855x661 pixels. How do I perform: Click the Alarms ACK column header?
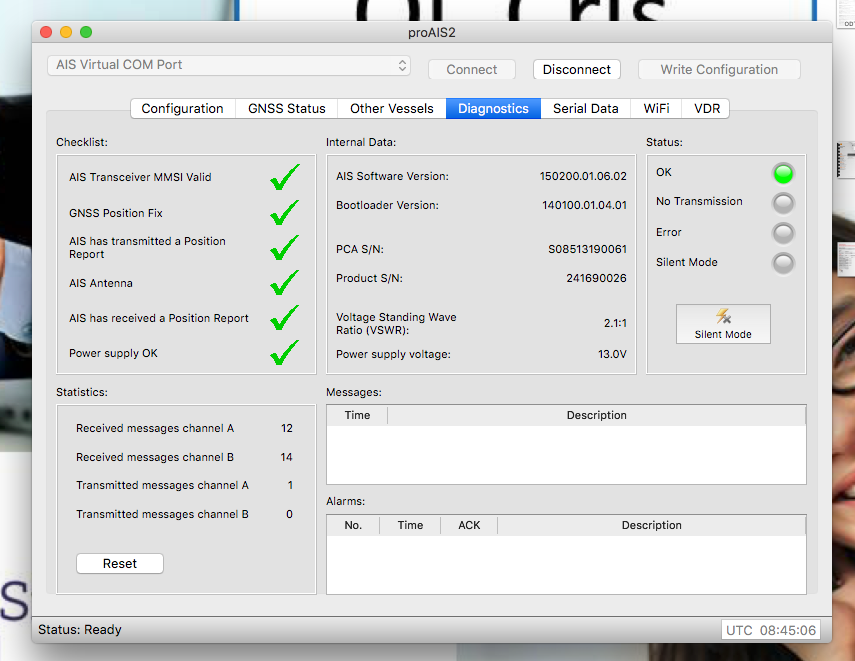click(x=469, y=525)
